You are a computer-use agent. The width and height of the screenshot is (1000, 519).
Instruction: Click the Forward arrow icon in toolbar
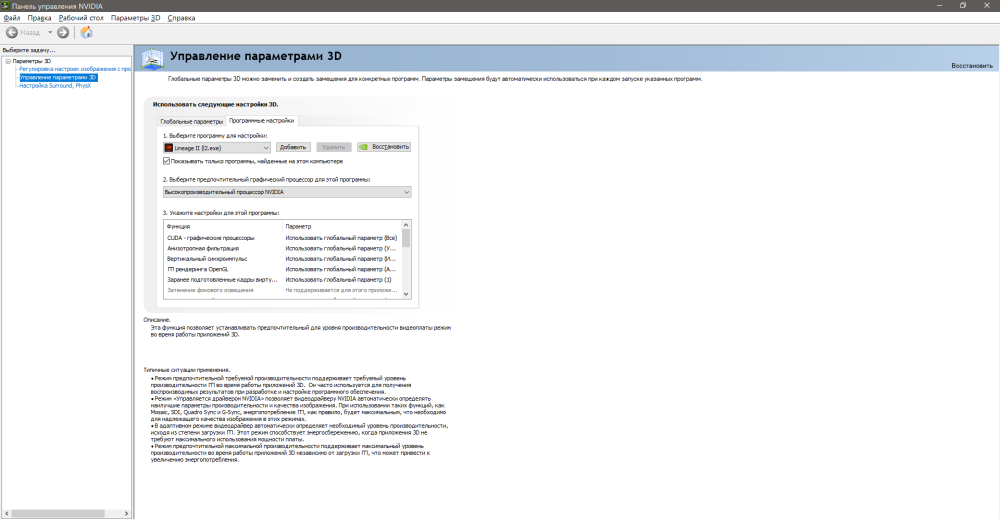click(x=62, y=32)
